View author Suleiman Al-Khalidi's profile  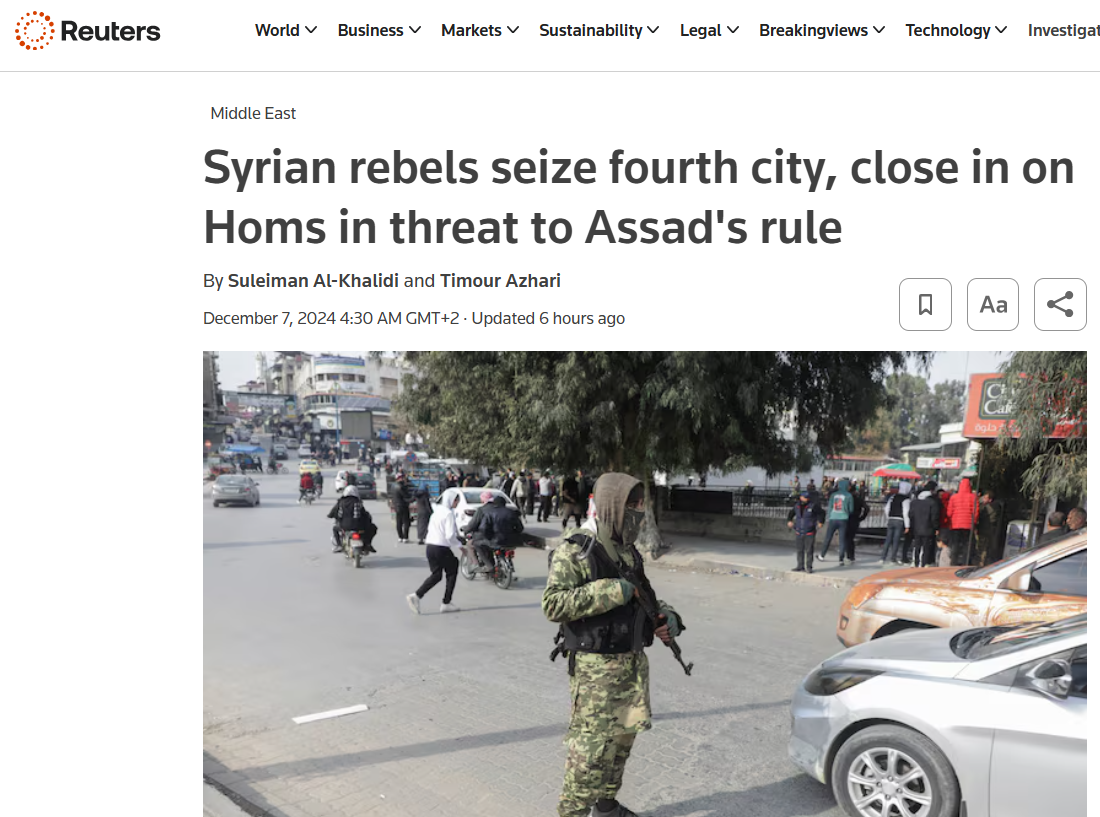(313, 281)
